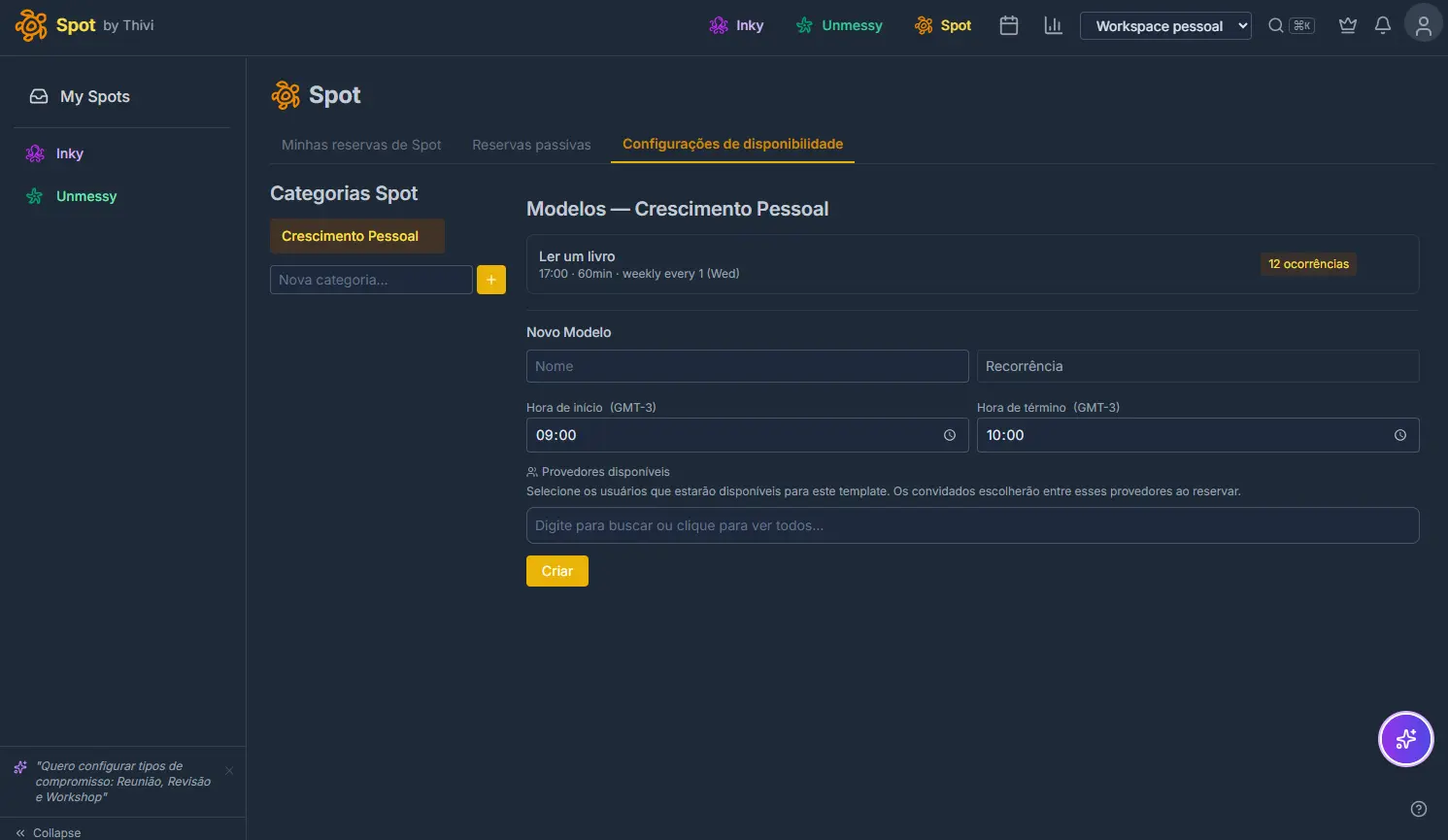
Task: Open clock picker for Hora de início
Action: 950,435
